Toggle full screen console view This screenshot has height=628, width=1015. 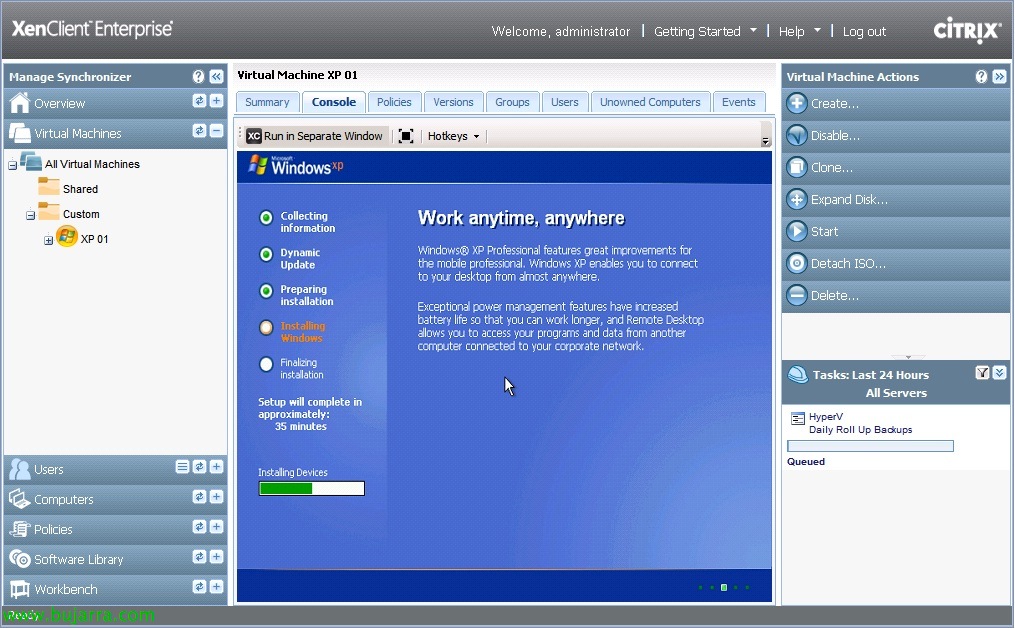click(x=406, y=136)
